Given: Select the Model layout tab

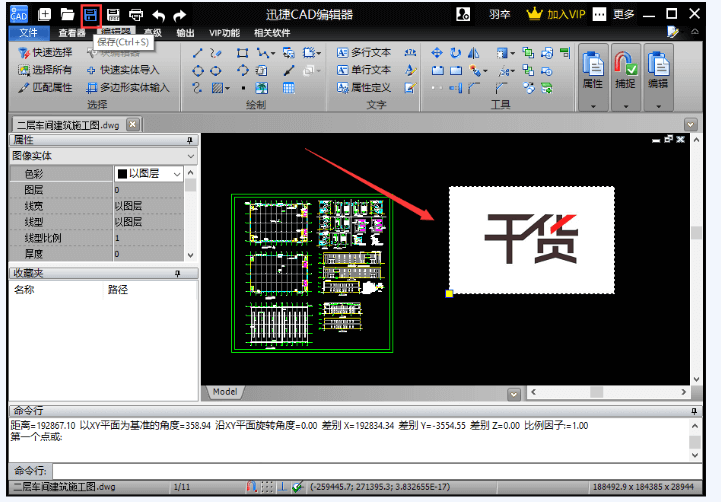Looking at the screenshot, I should (225, 392).
